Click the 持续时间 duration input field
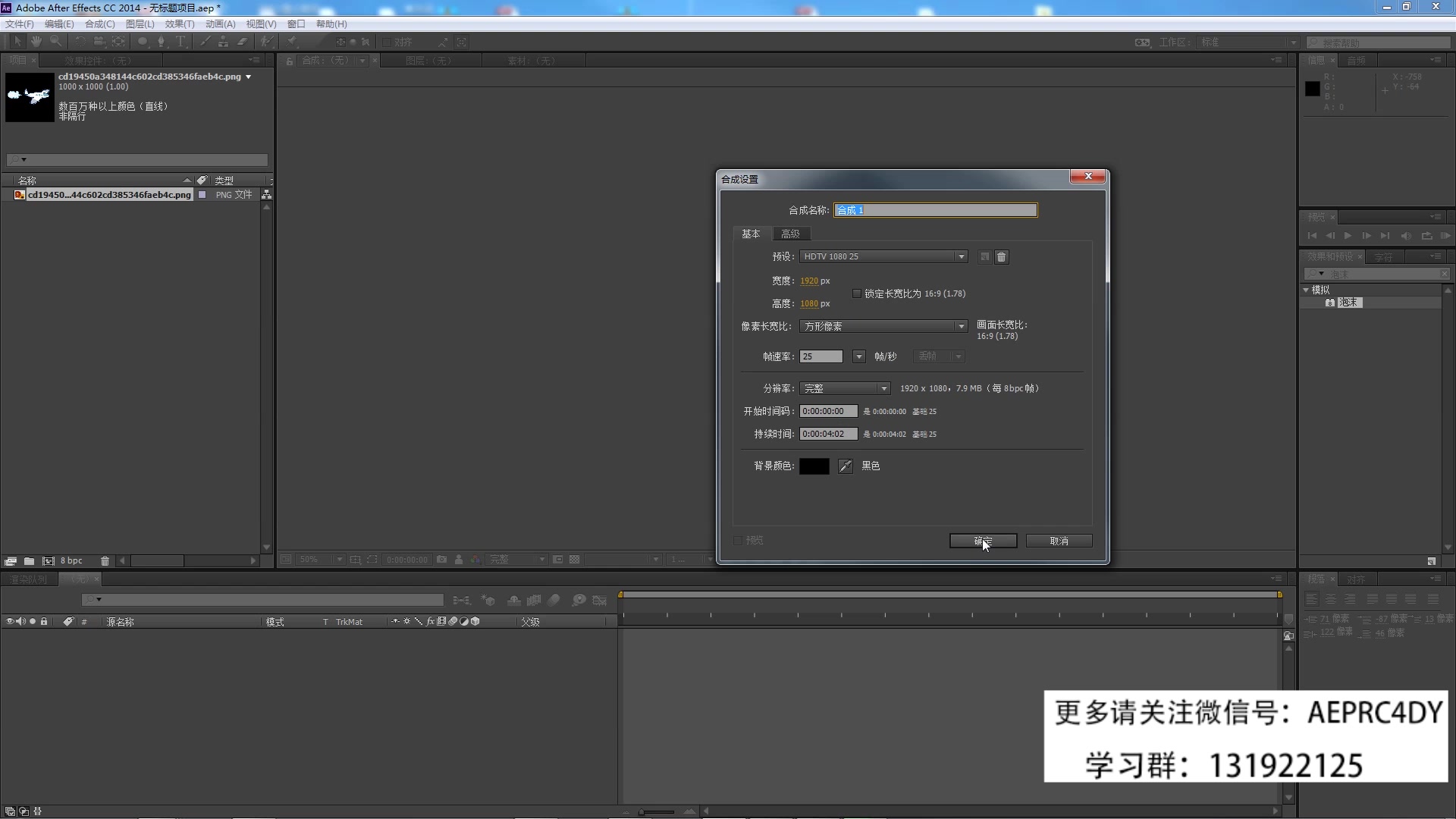Viewport: 1456px width, 819px height. click(x=827, y=435)
